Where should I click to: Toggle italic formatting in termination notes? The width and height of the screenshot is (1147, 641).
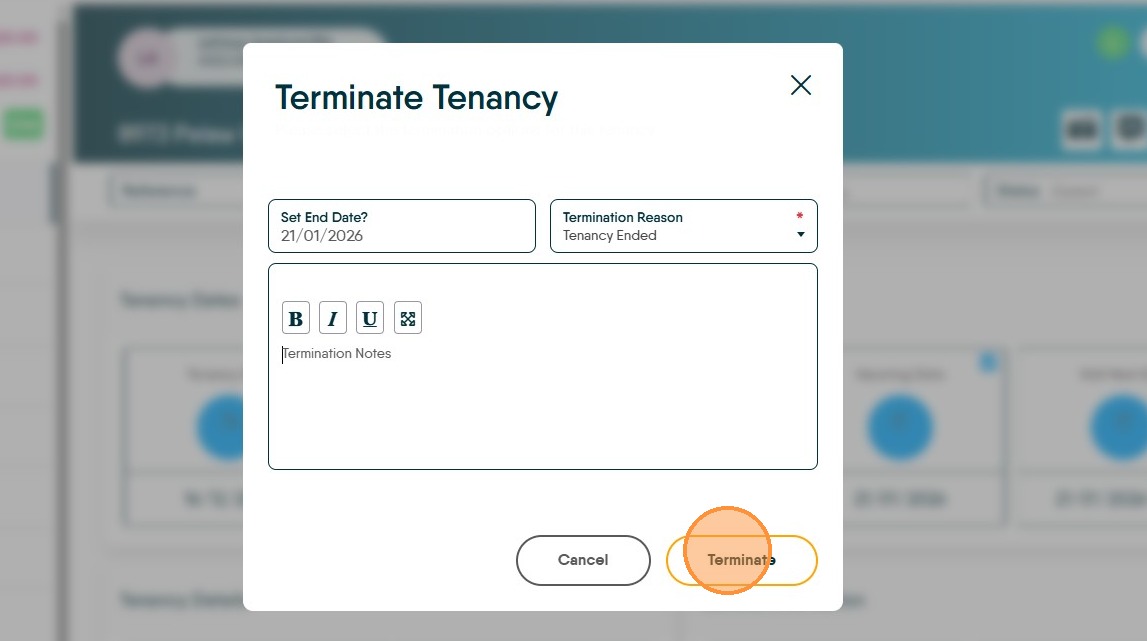(x=333, y=318)
